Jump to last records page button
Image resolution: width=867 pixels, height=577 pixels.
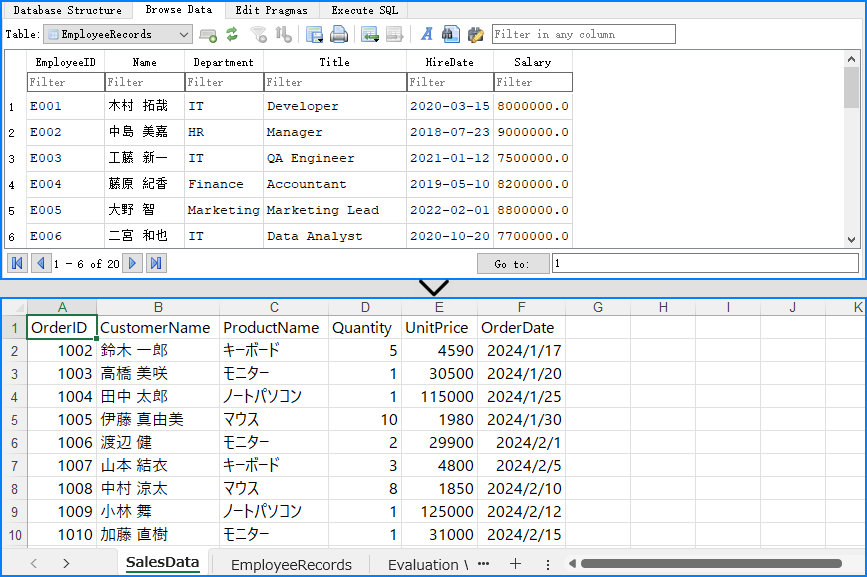(156, 263)
